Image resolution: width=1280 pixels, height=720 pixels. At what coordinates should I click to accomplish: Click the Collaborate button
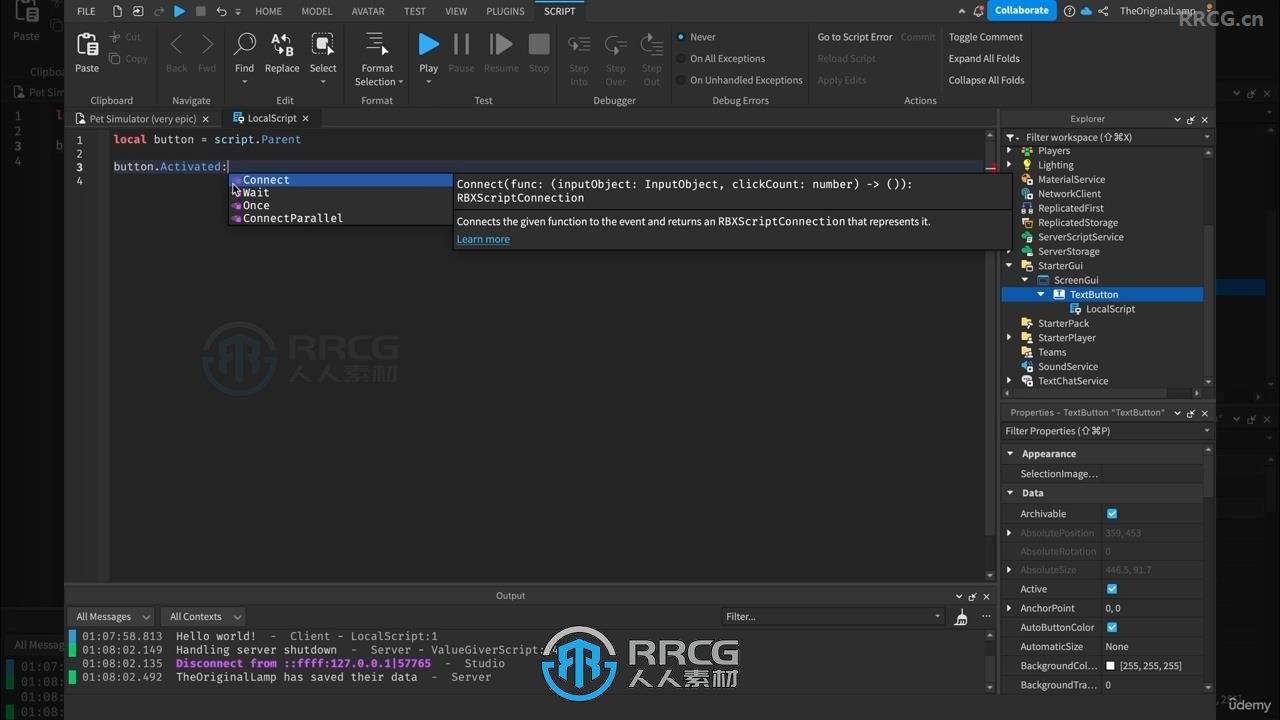click(x=1022, y=11)
